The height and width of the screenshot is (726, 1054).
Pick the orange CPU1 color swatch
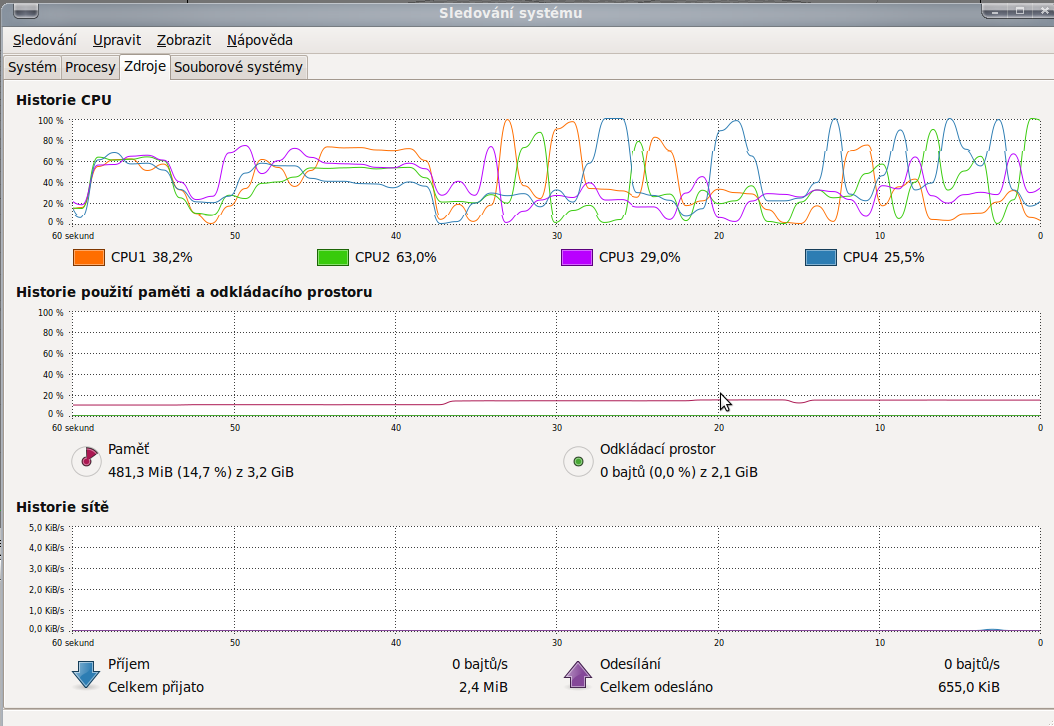[x=89, y=257]
